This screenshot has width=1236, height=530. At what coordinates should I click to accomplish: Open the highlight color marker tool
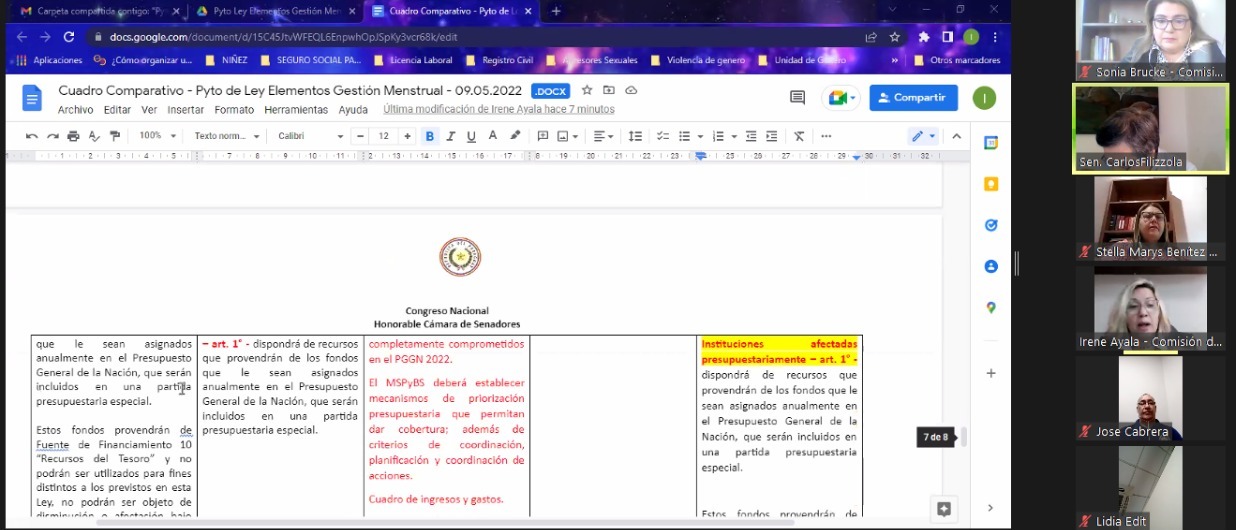point(515,136)
